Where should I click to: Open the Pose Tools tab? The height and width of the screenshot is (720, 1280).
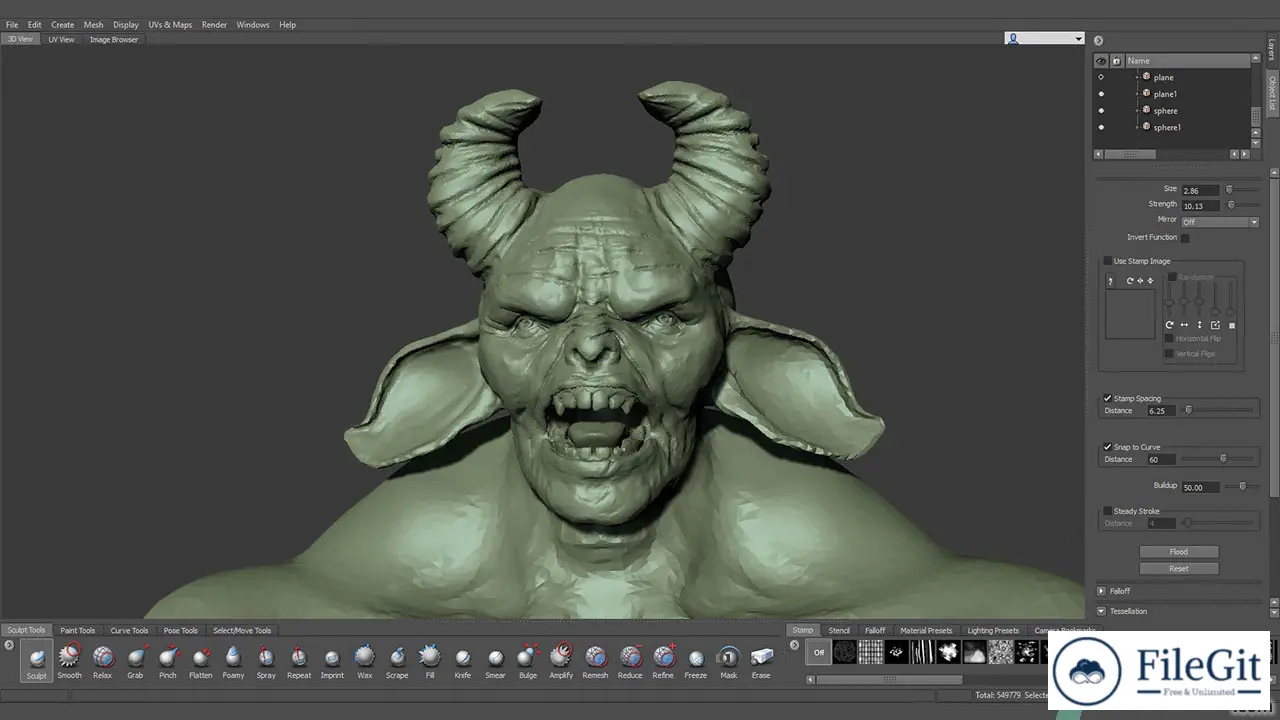point(181,630)
